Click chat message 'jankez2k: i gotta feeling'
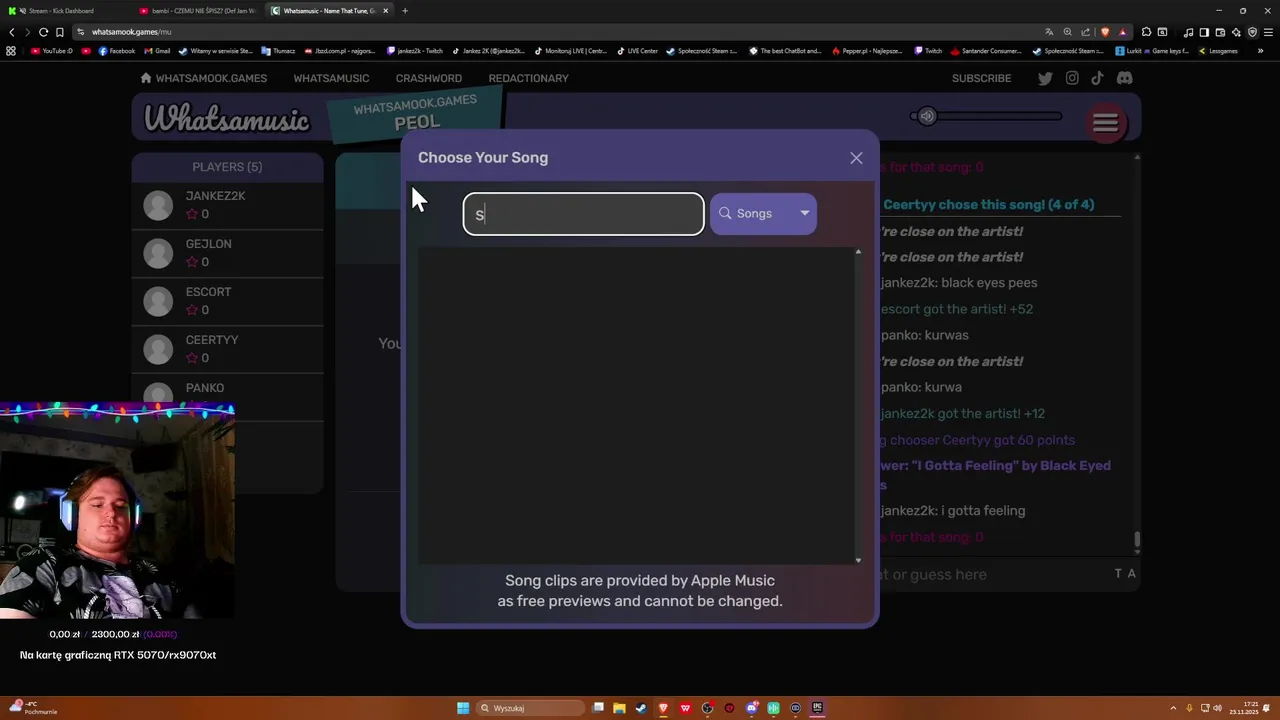The image size is (1280, 720). pos(953,511)
